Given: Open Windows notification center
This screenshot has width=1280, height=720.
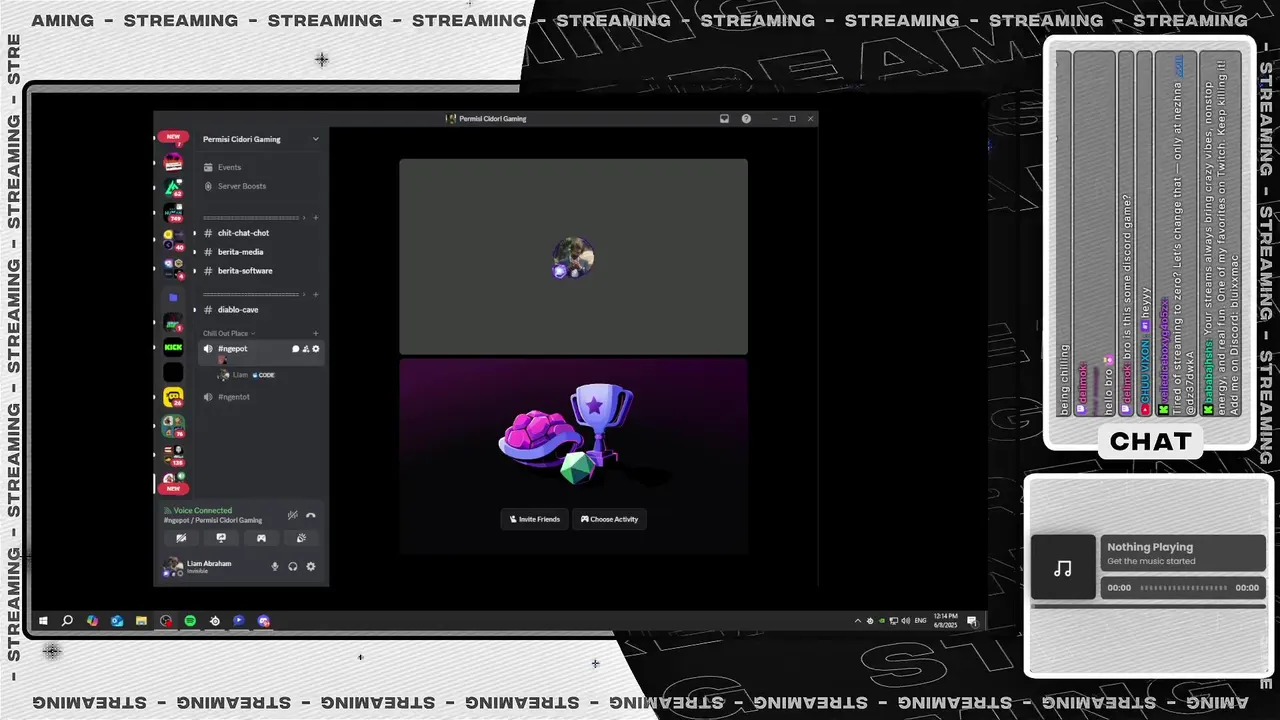Looking at the screenshot, I should coord(971,621).
